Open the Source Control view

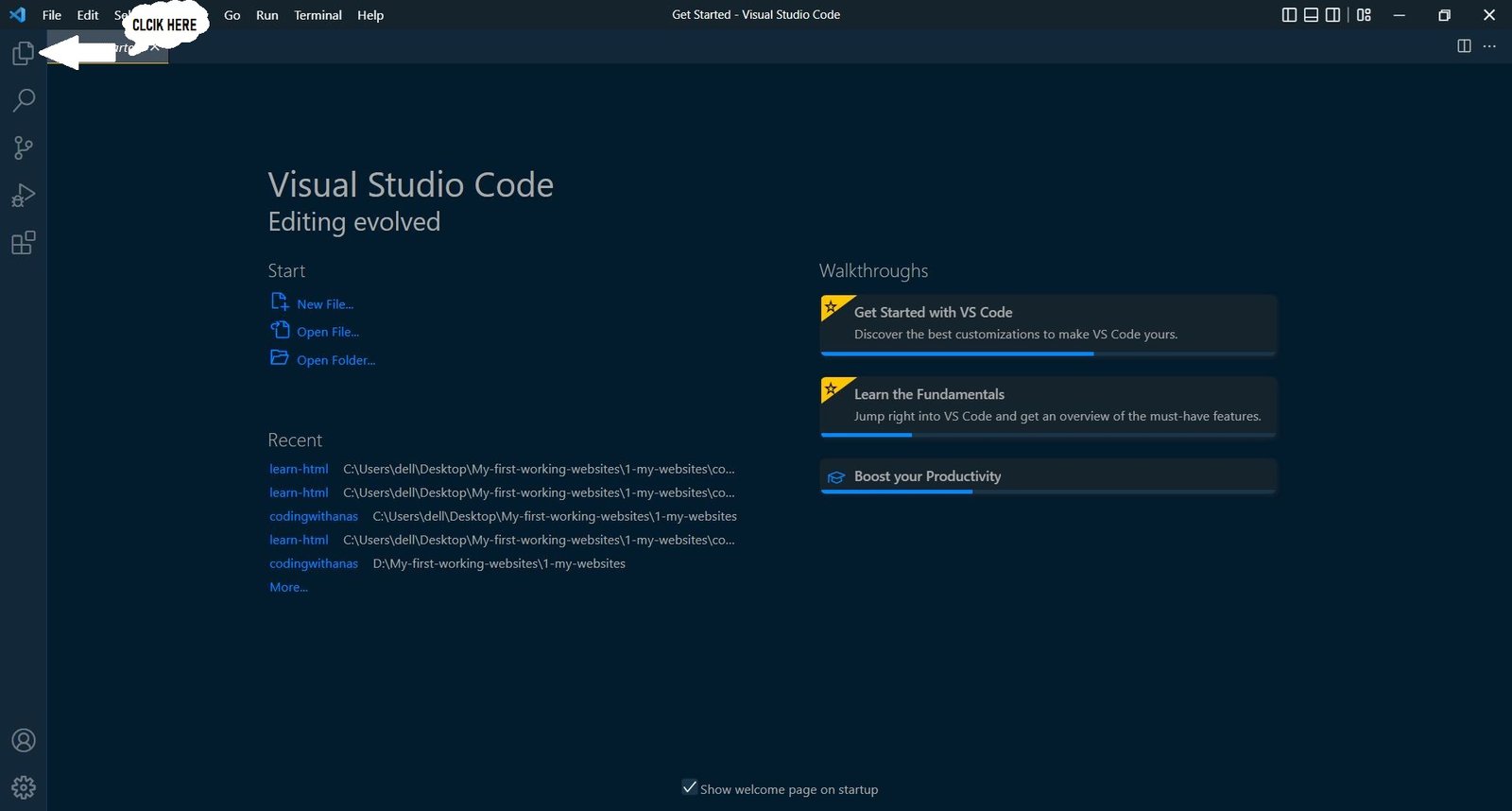23,147
